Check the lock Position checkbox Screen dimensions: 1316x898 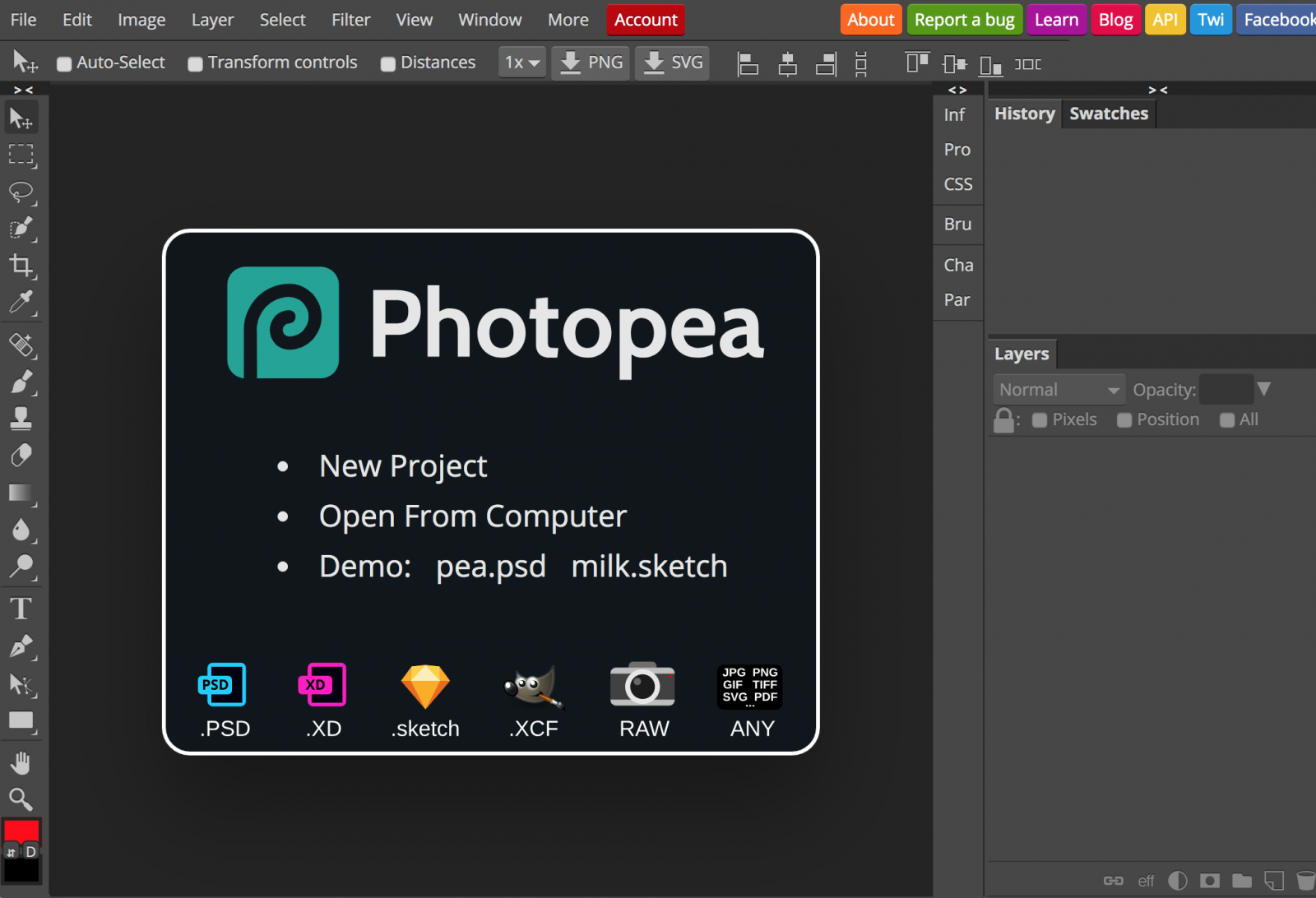point(1124,420)
